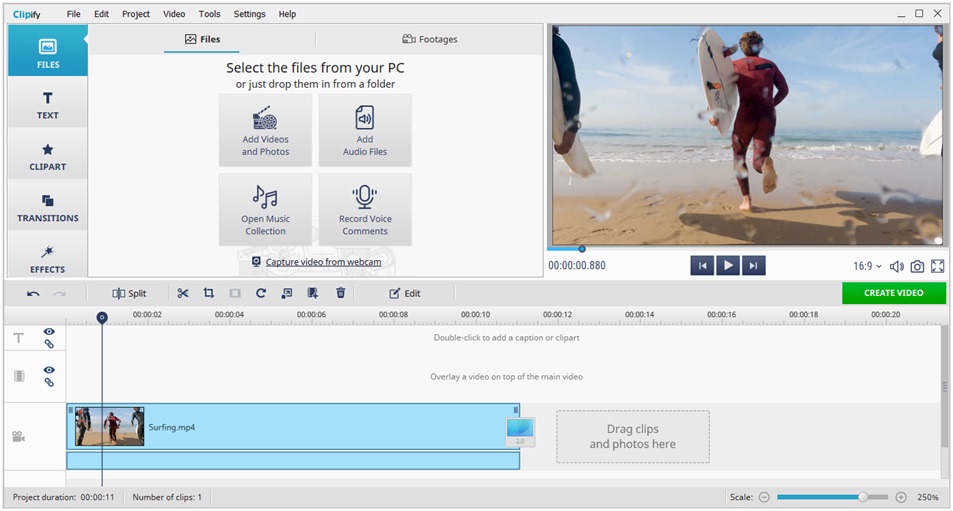Click the caption track T icon

click(19, 338)
